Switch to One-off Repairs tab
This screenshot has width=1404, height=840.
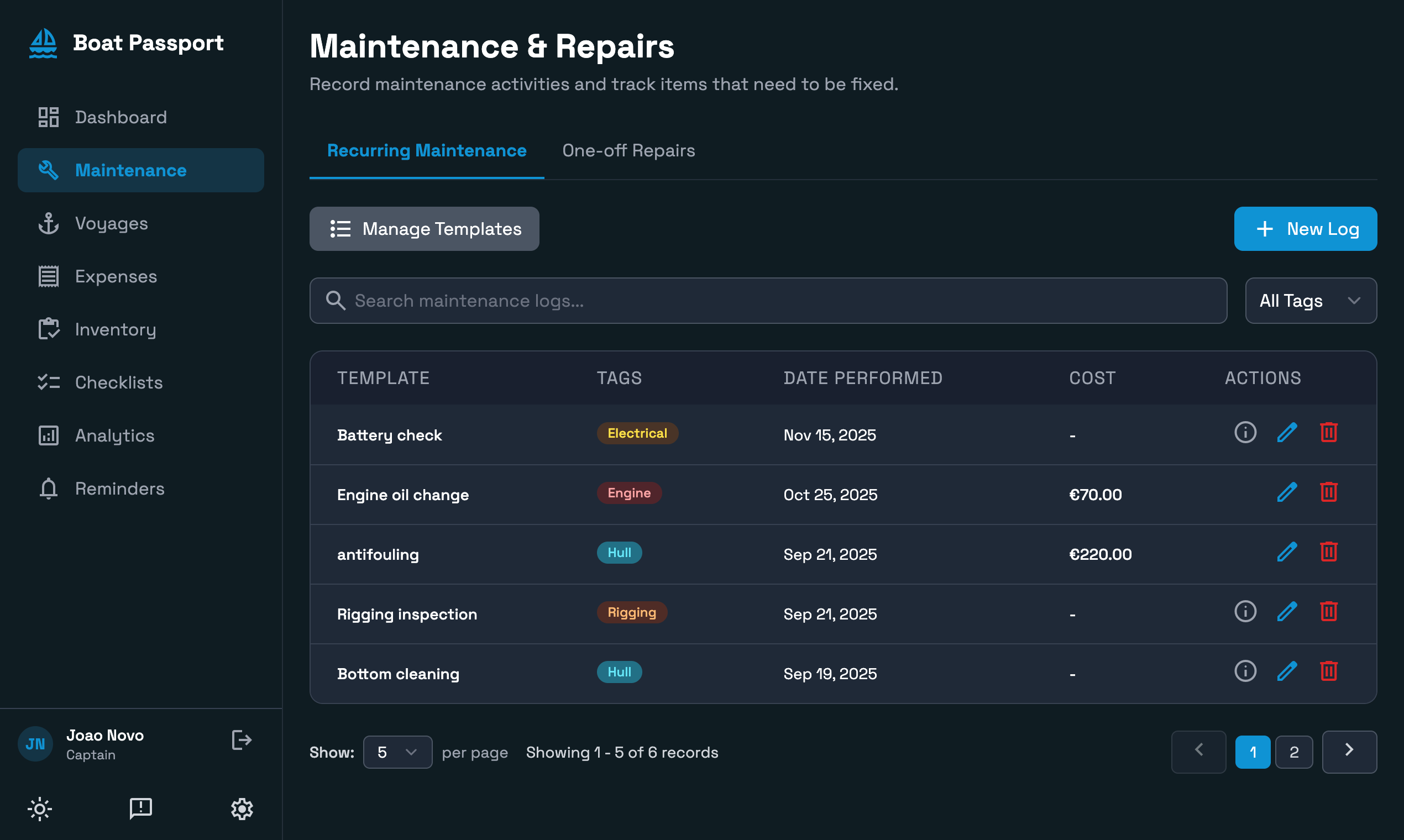[x=628, y=150]
